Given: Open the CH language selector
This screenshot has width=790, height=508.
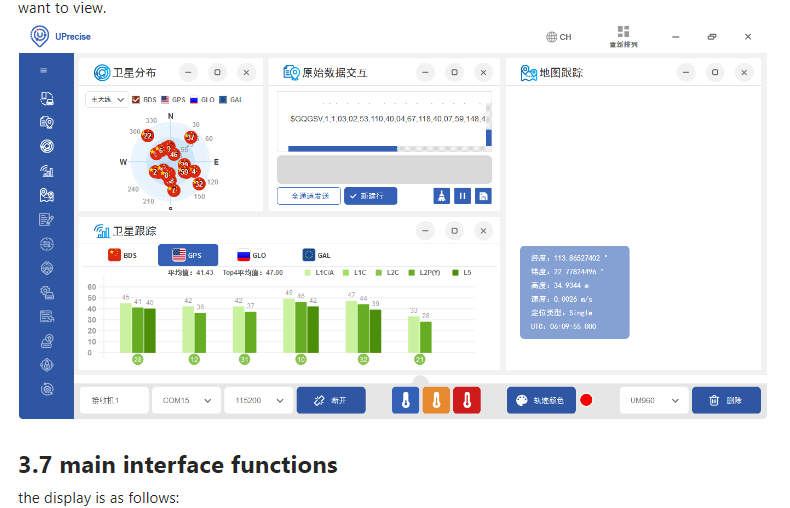Looking at the screenshot, I should [558, 37].
